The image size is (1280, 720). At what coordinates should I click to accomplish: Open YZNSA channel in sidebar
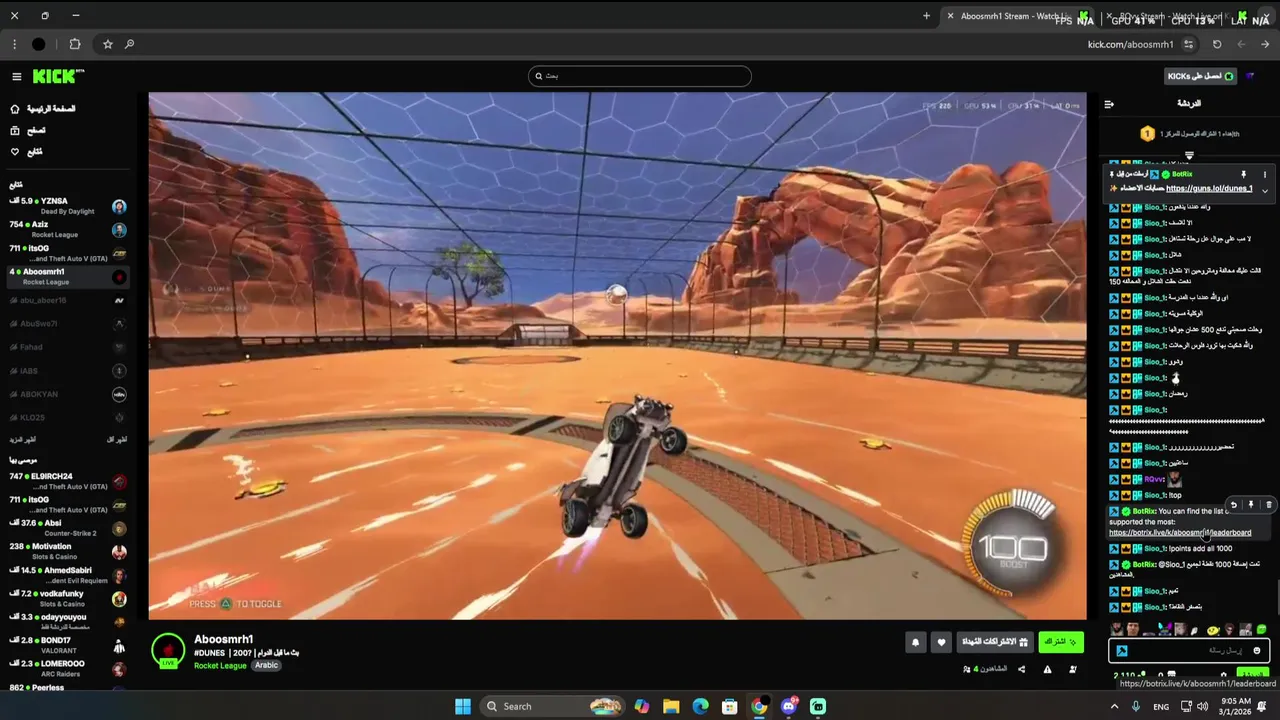(68, 206)
